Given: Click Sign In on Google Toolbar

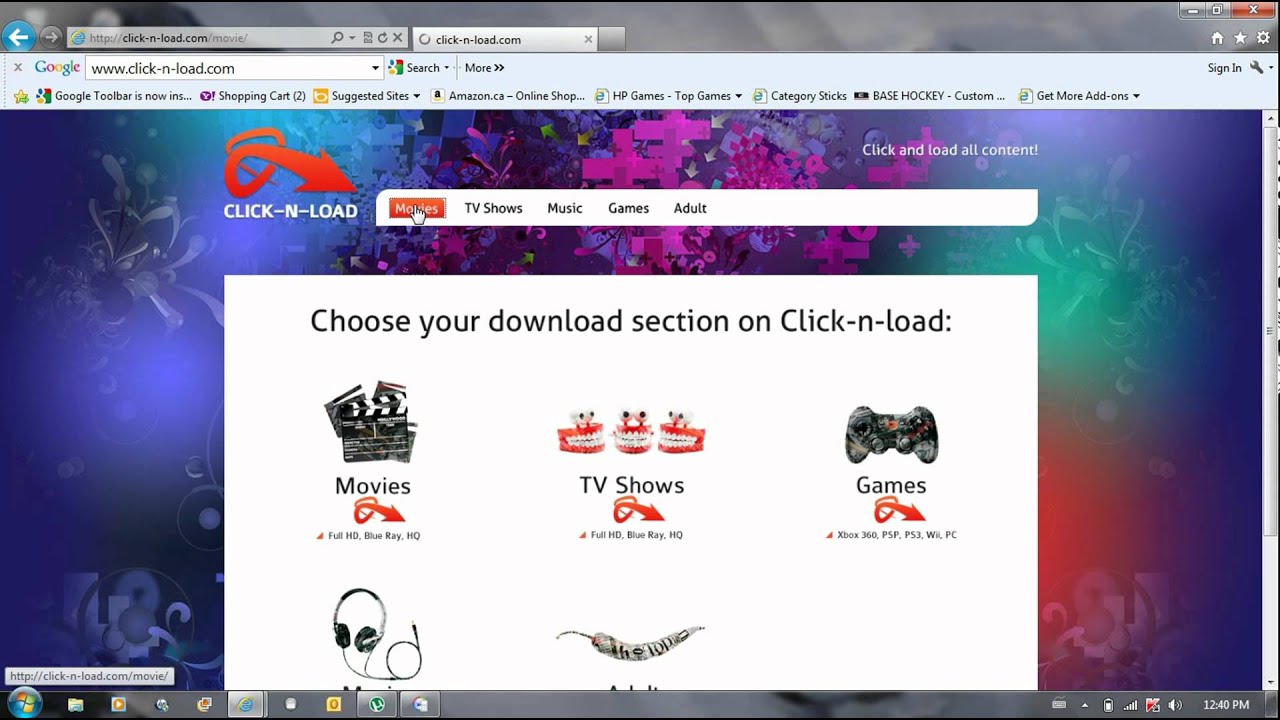Looking at the screenshot, I should point(1224,68).
